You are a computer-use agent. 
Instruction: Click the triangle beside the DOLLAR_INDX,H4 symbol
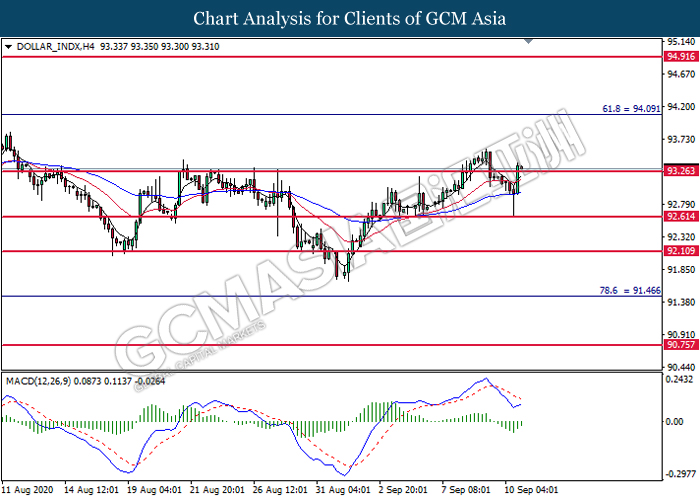point(9,46)
